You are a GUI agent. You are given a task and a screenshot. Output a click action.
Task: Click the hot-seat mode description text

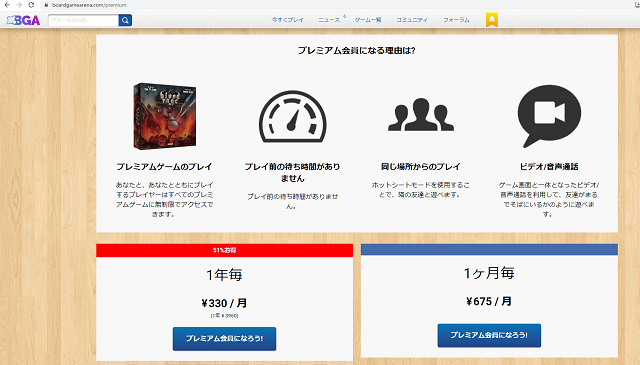tap(421, 190)
